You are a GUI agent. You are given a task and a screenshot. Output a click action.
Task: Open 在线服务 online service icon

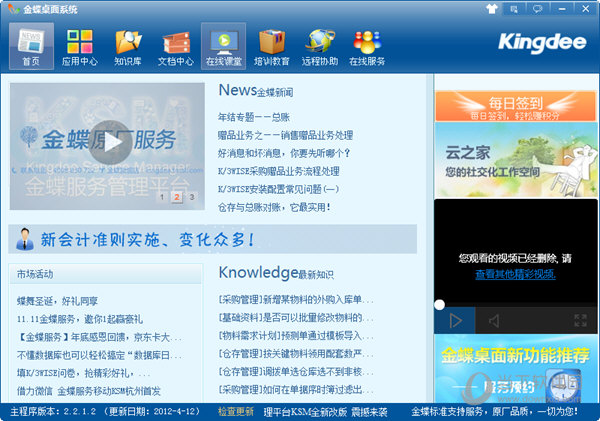coord(367,46)
